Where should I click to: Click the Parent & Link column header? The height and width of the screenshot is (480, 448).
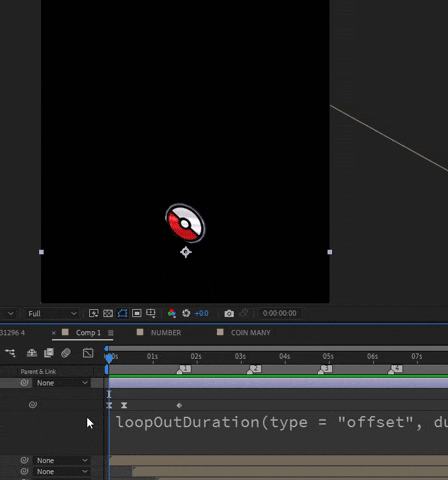(x=38, y=371)
